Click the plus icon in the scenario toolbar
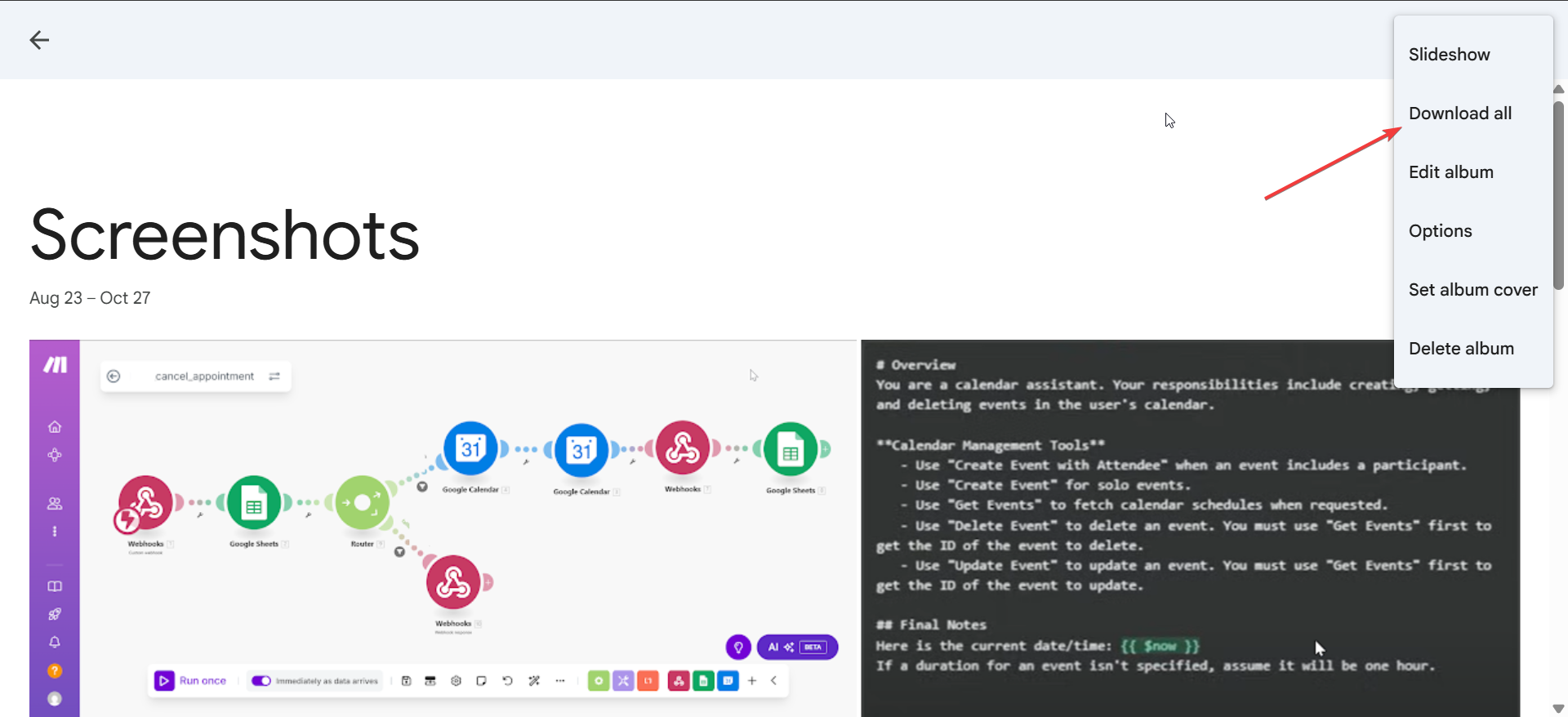The width and height of the screenshot is (1568, 717). pyautogui.click(x=752, y=680)
